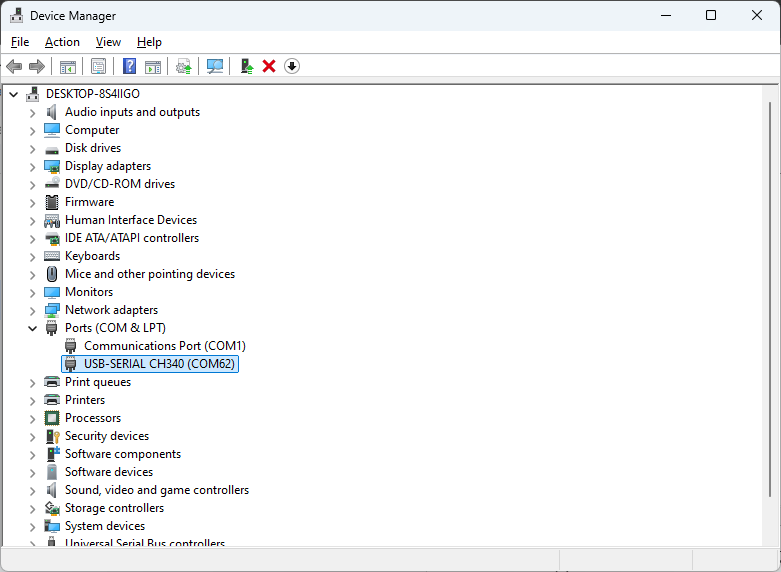
Task: Click the red X Uninstall device icon
Action: pyautogui.click(x=269, y=66)
